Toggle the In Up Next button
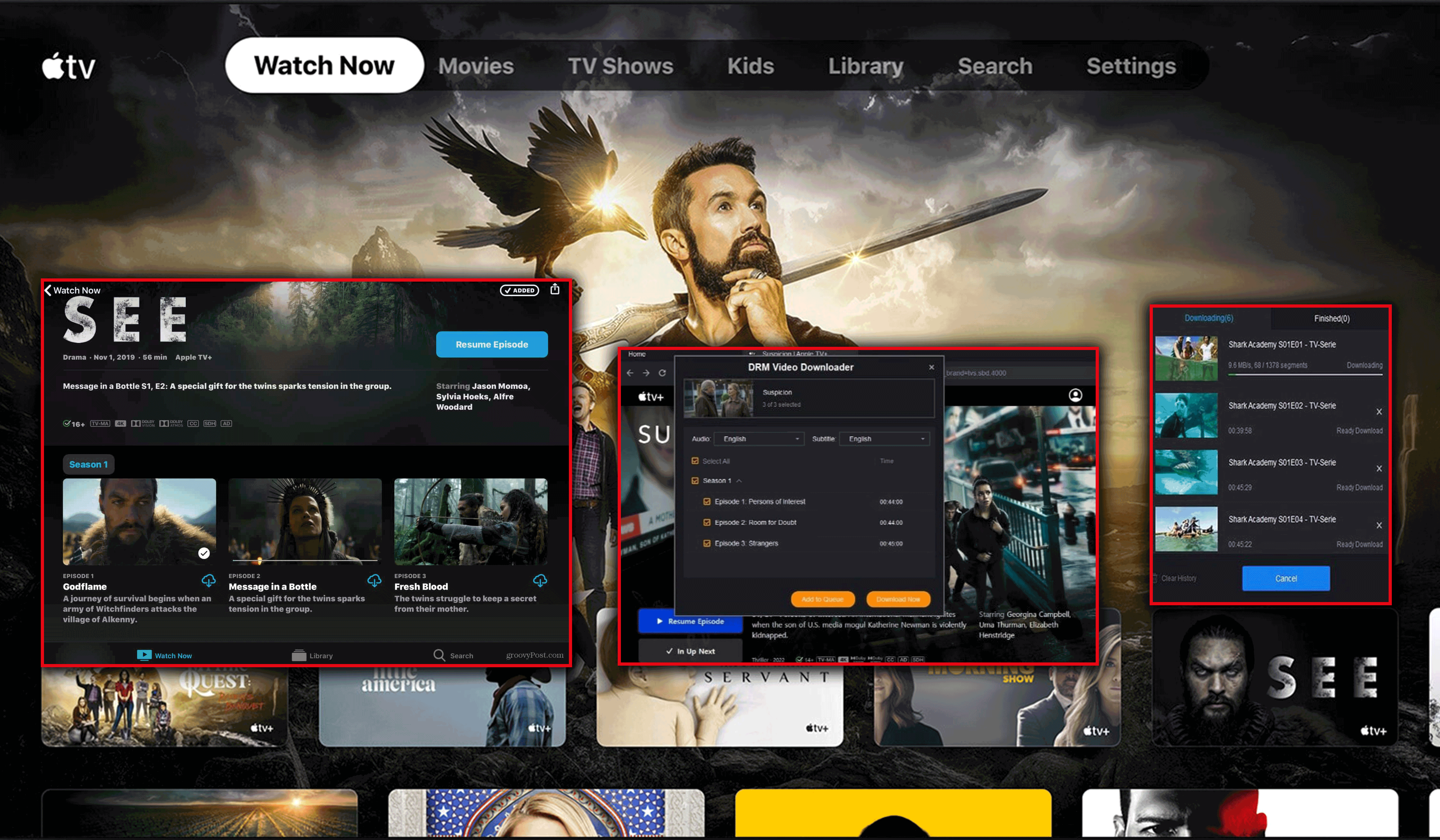The width and height of the screenshot is (1440, 840). pyautogui.click(x=690, y=651)
